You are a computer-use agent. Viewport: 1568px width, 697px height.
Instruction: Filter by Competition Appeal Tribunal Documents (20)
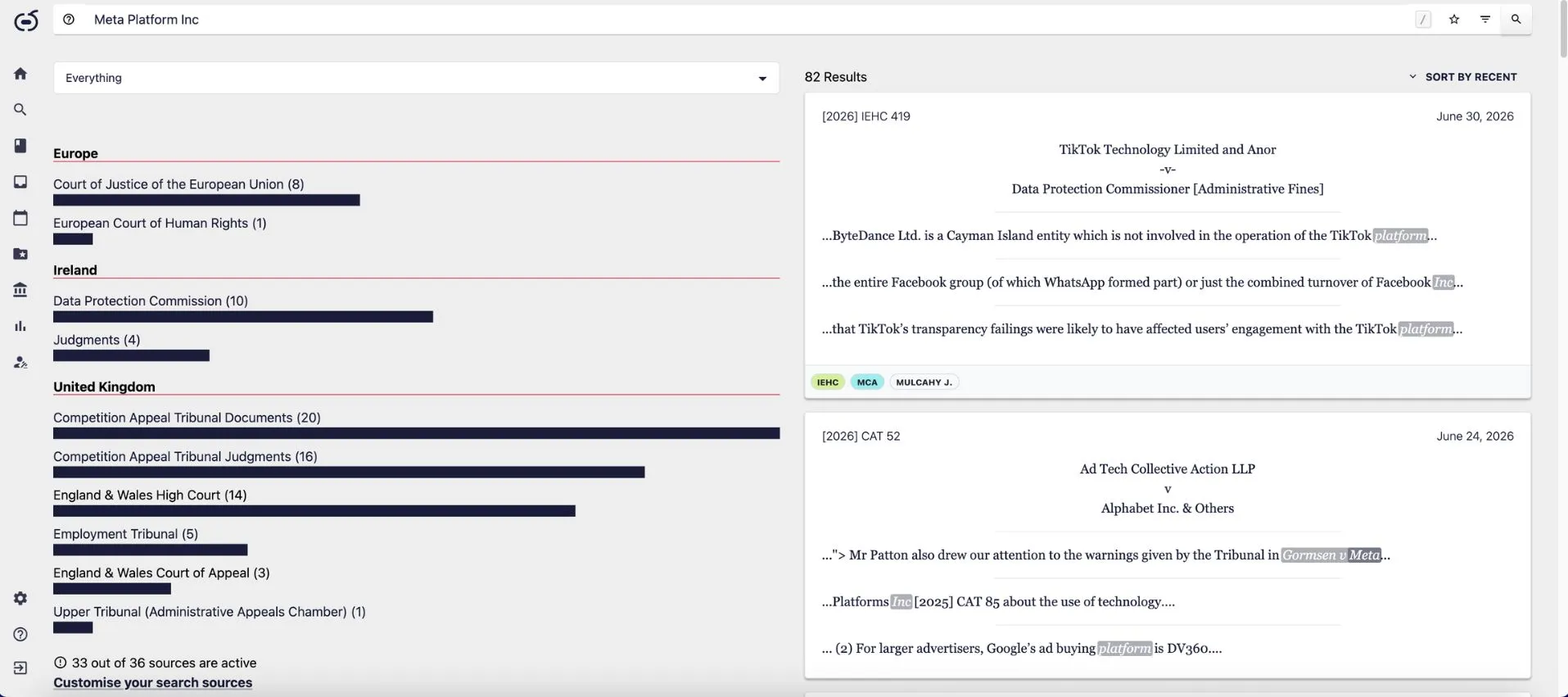(187, 418)
